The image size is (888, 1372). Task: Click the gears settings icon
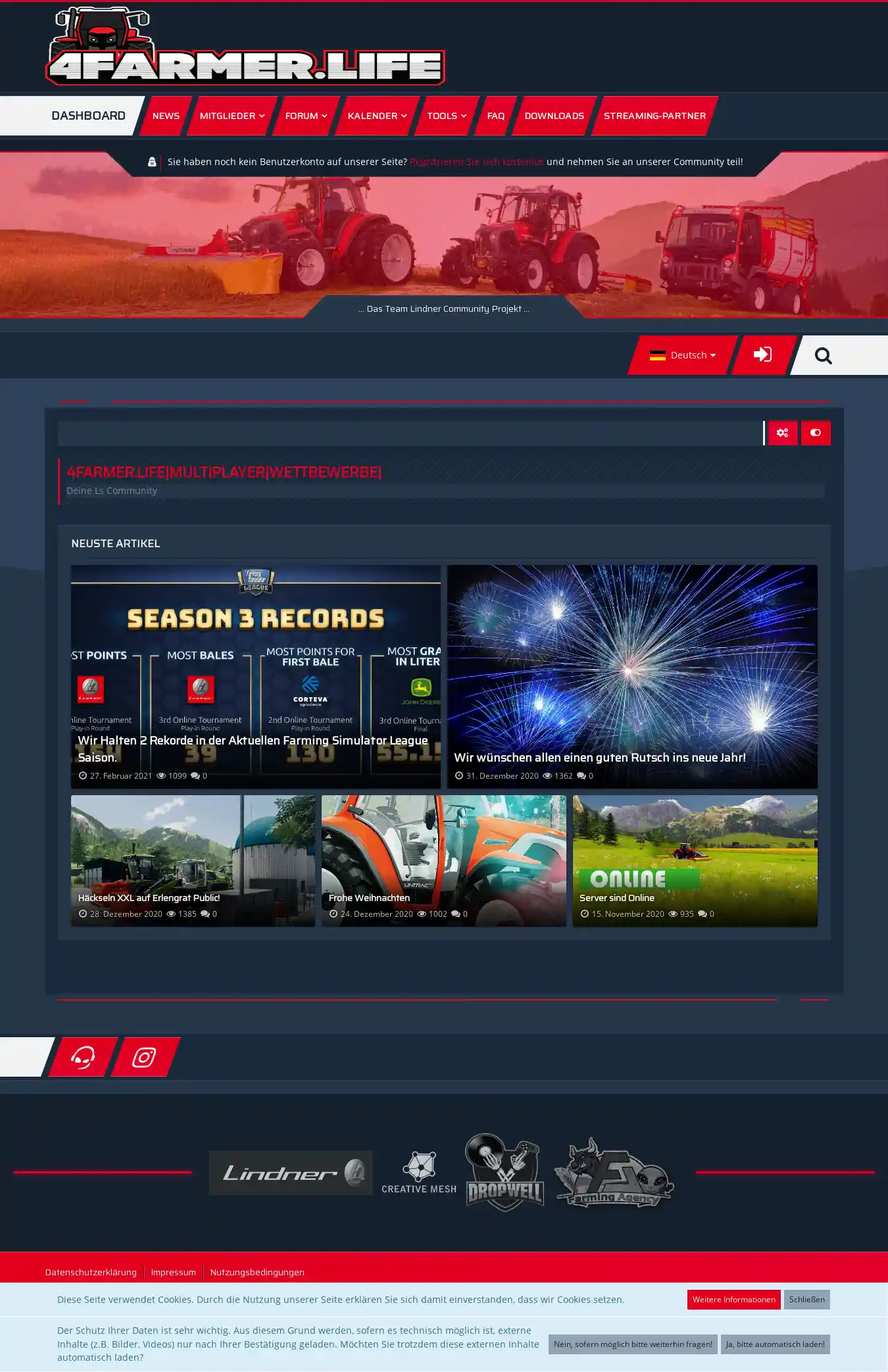(x=782, y=433)
